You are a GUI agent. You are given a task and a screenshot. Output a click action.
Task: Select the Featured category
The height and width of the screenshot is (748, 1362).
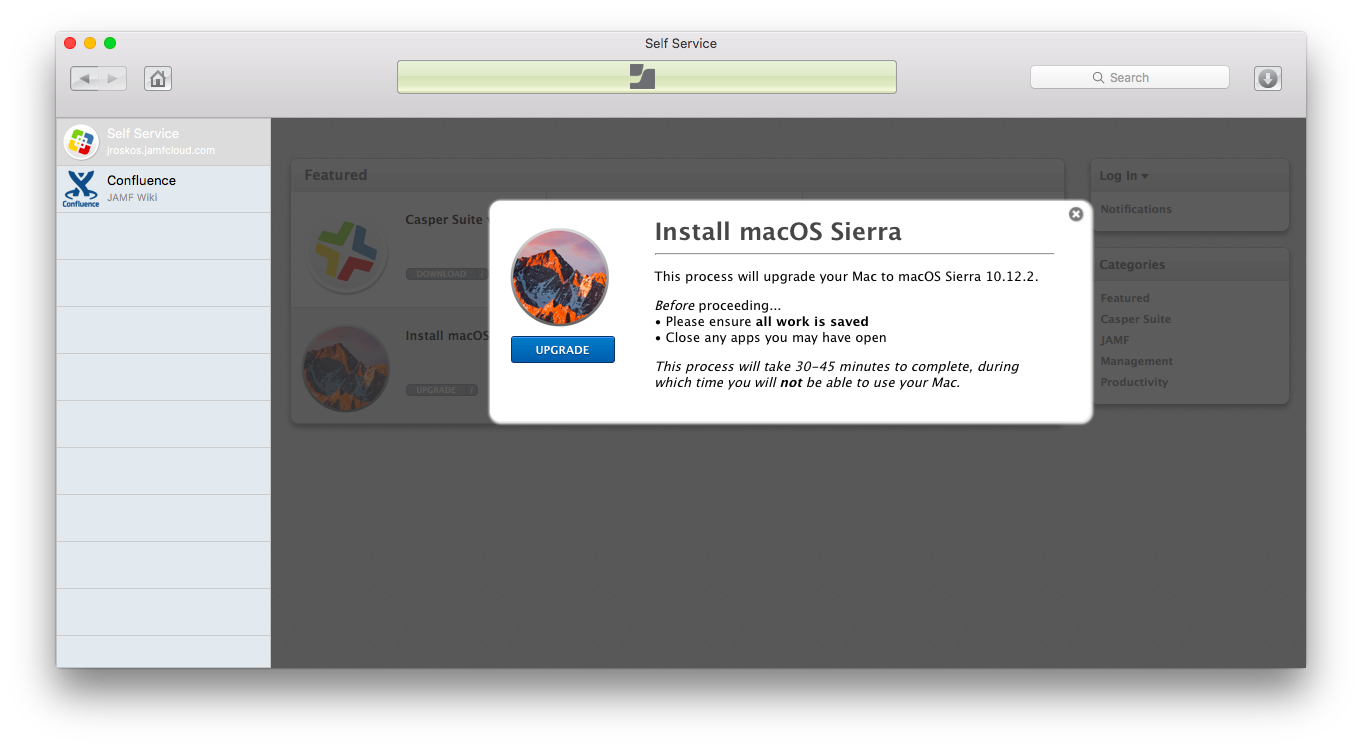pos(1125,298)
